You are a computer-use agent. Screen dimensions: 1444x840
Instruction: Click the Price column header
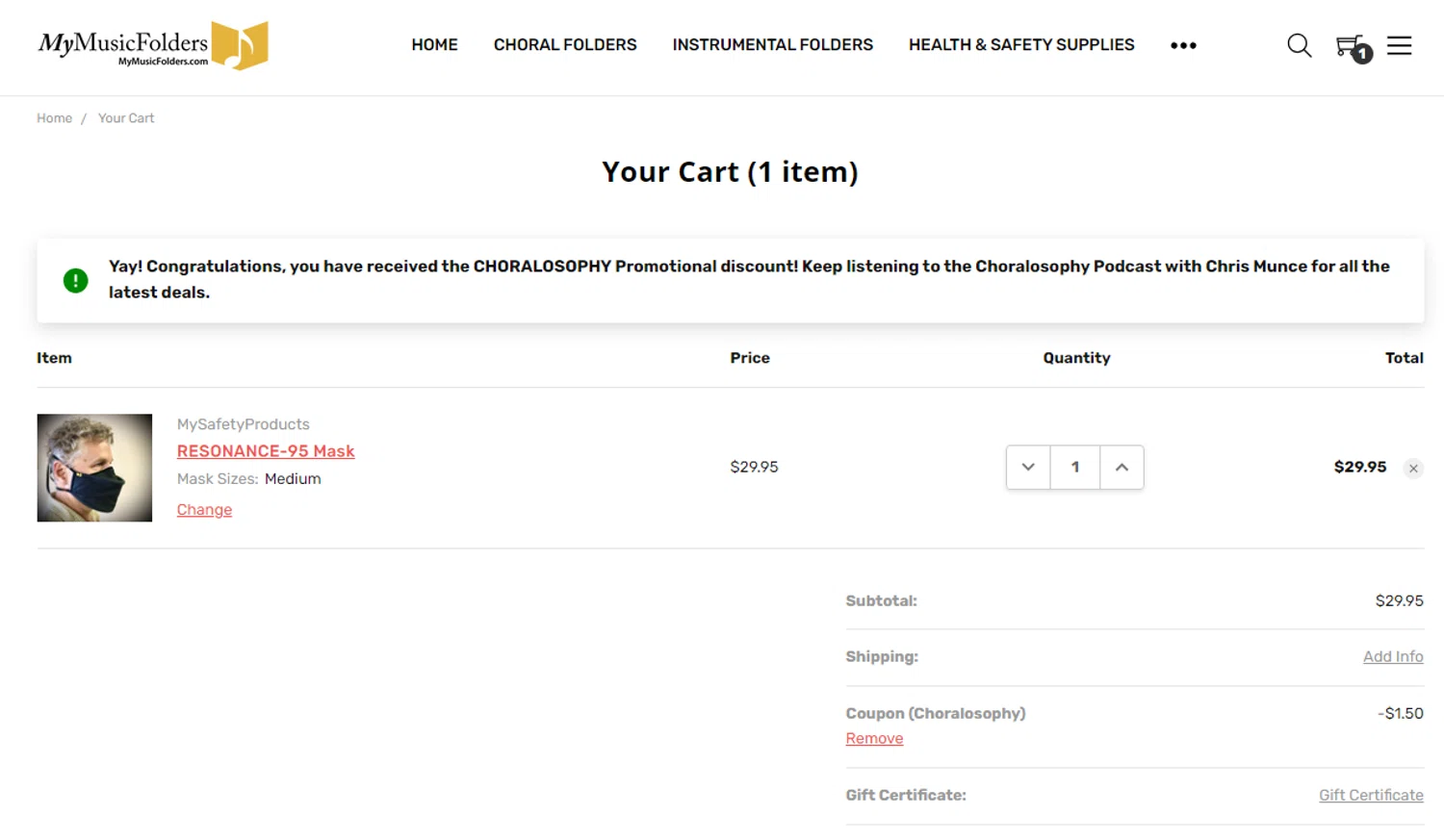click(x=749, y=358)
